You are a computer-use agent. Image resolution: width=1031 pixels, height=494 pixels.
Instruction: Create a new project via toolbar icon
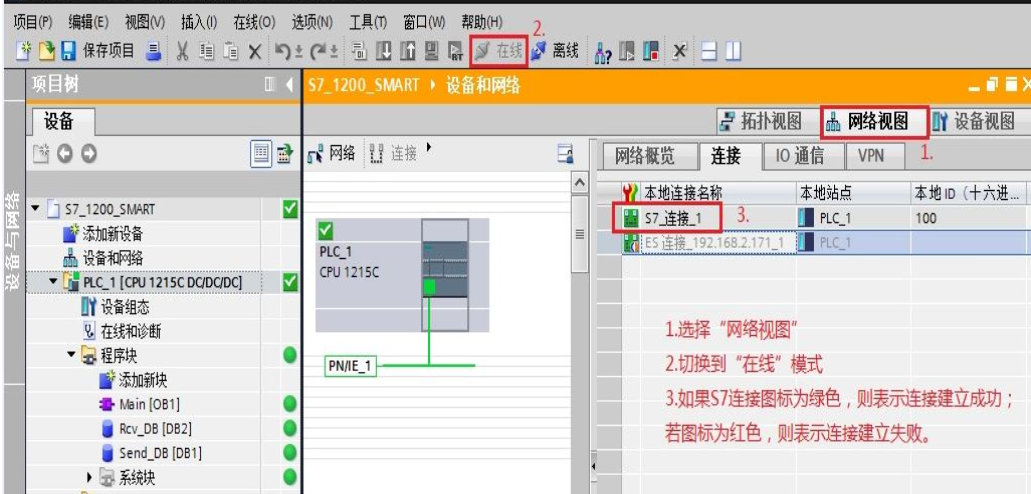23,51
